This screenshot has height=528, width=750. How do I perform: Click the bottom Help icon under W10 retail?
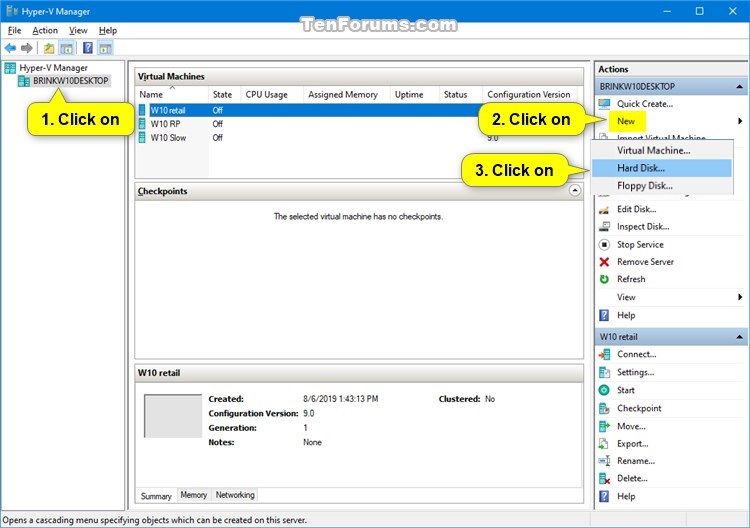[605, 496]
